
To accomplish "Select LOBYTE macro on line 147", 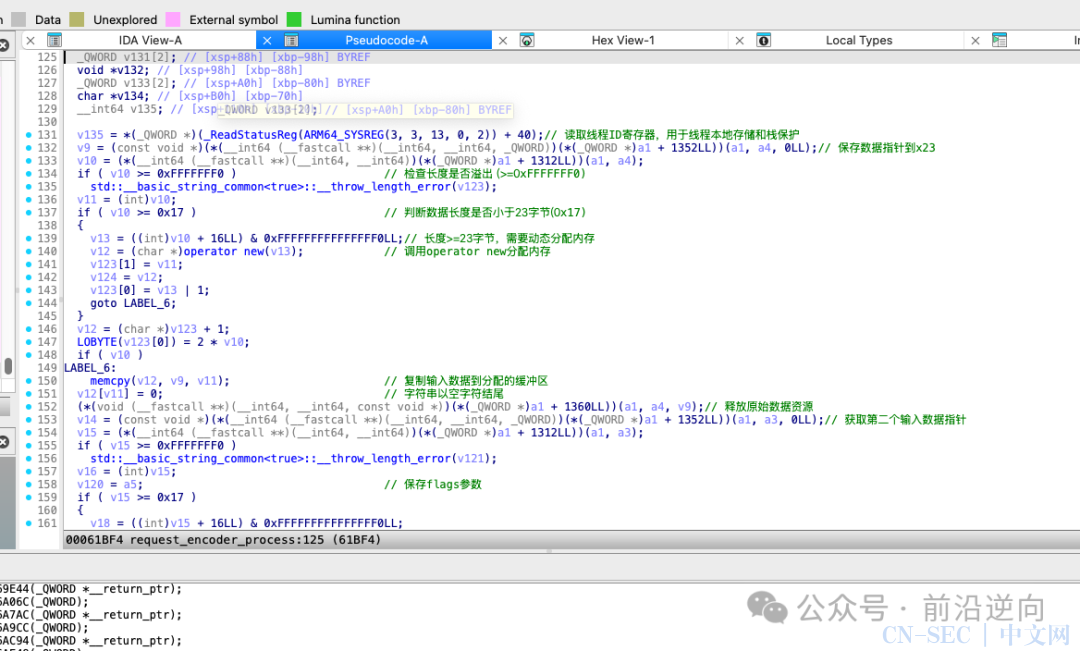I will tap(97, 342).
